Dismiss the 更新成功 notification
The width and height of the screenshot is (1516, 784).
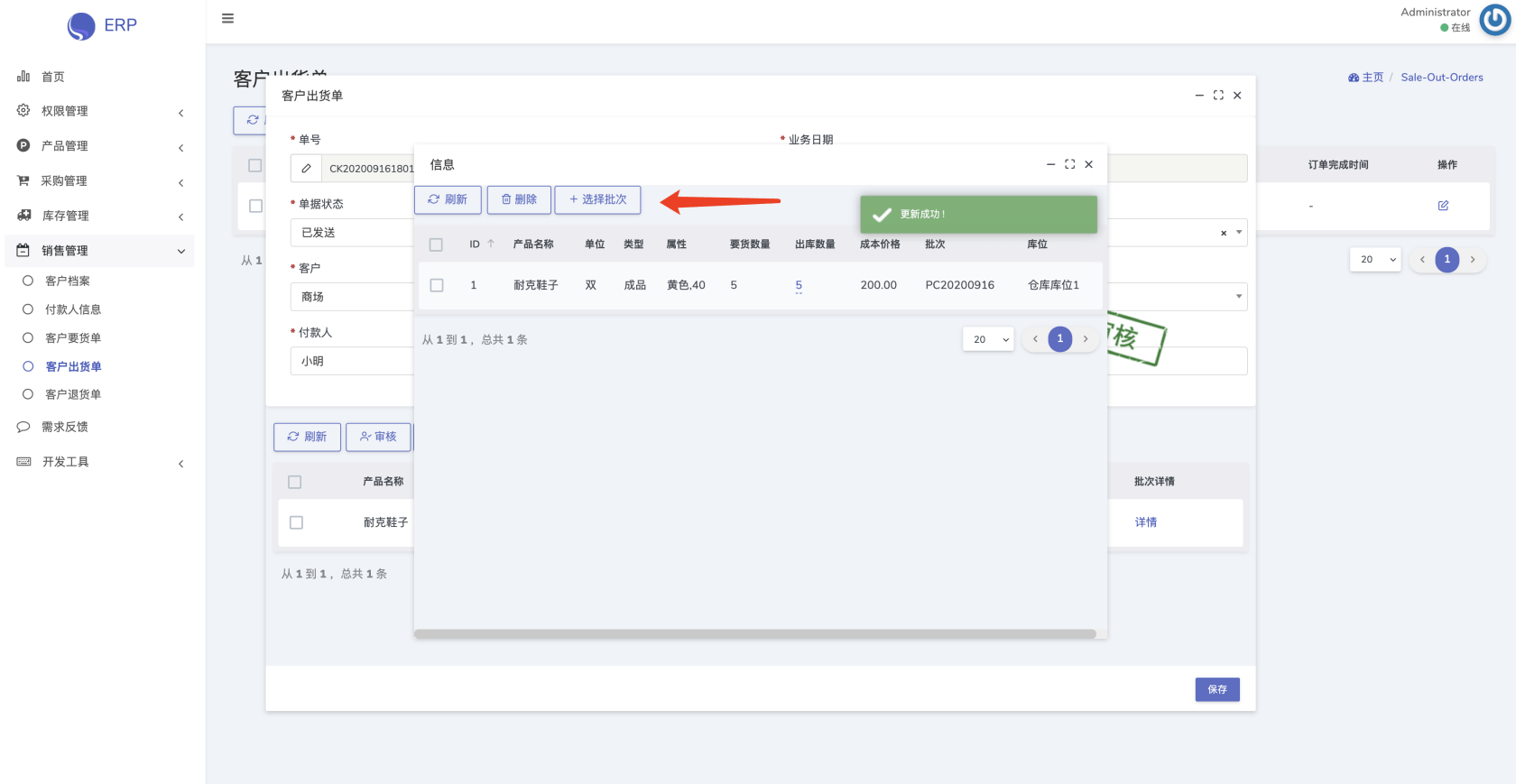point(979,215)
